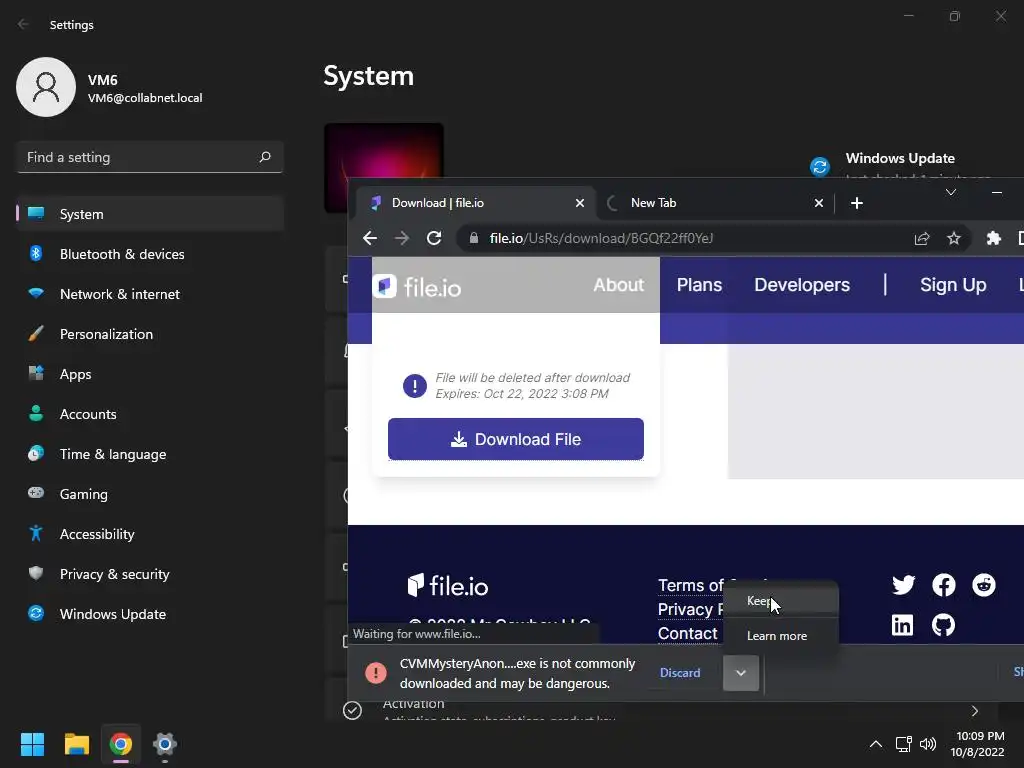Open file.io Twitter link
This screenshot has width=1024, height=768.
click(x=903, y=584)
